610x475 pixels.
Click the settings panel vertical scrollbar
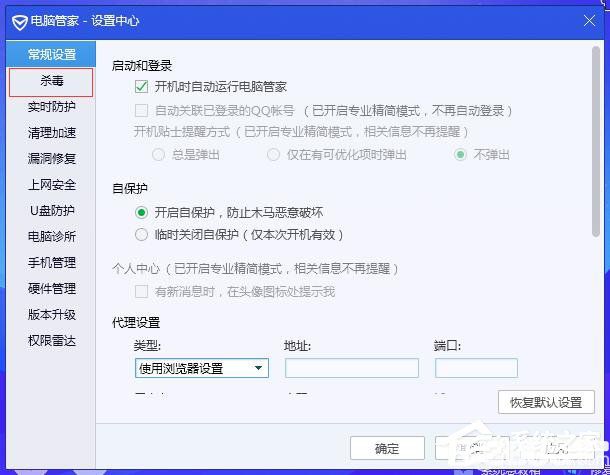click(596, 142)
